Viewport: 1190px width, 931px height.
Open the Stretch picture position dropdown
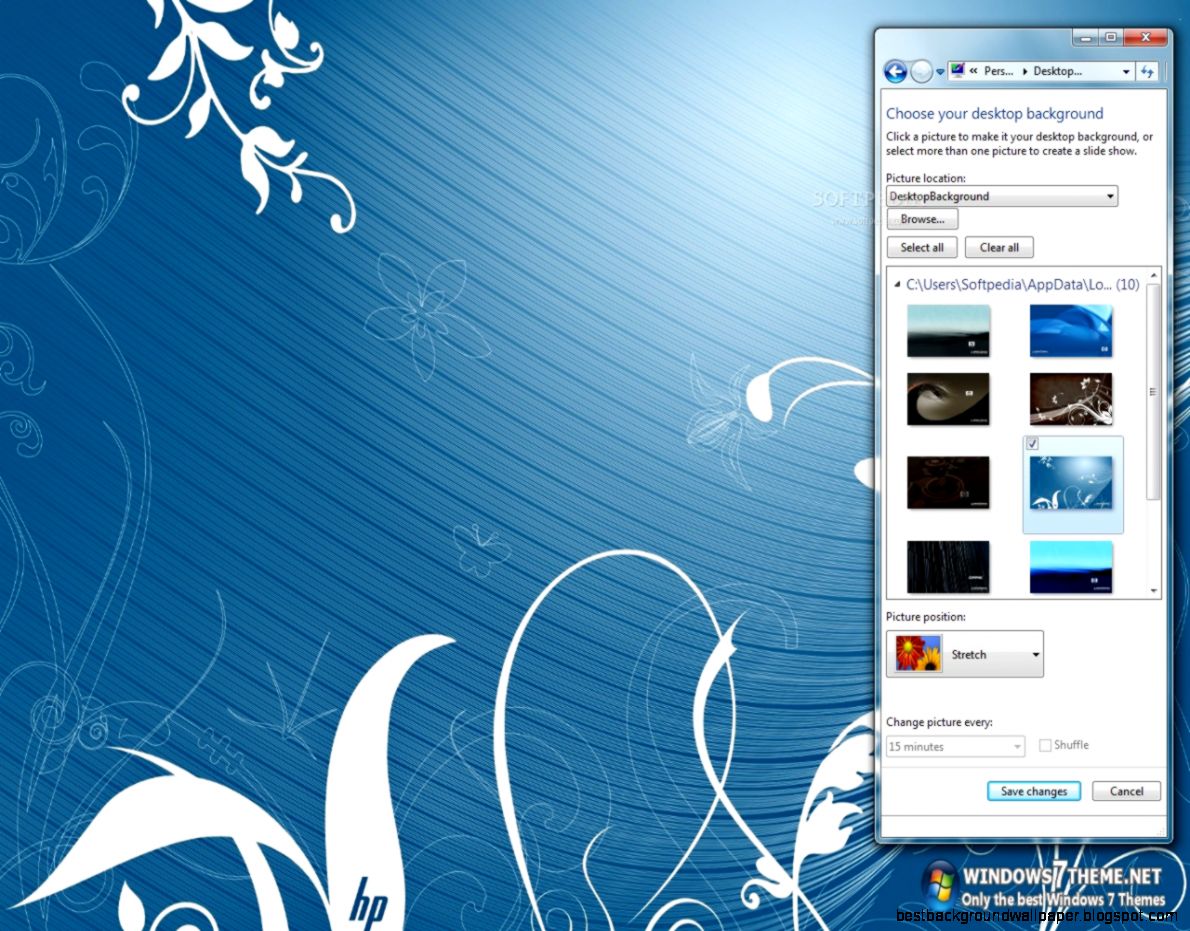pyautogui.click(x=1037, y=653)
